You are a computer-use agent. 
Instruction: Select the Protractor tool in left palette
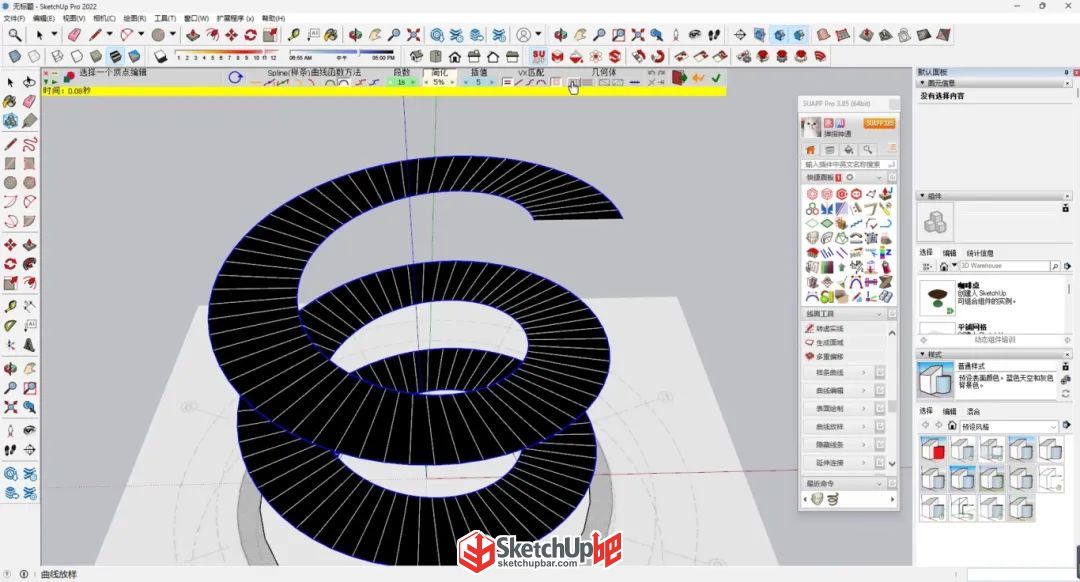pos(10,326)
